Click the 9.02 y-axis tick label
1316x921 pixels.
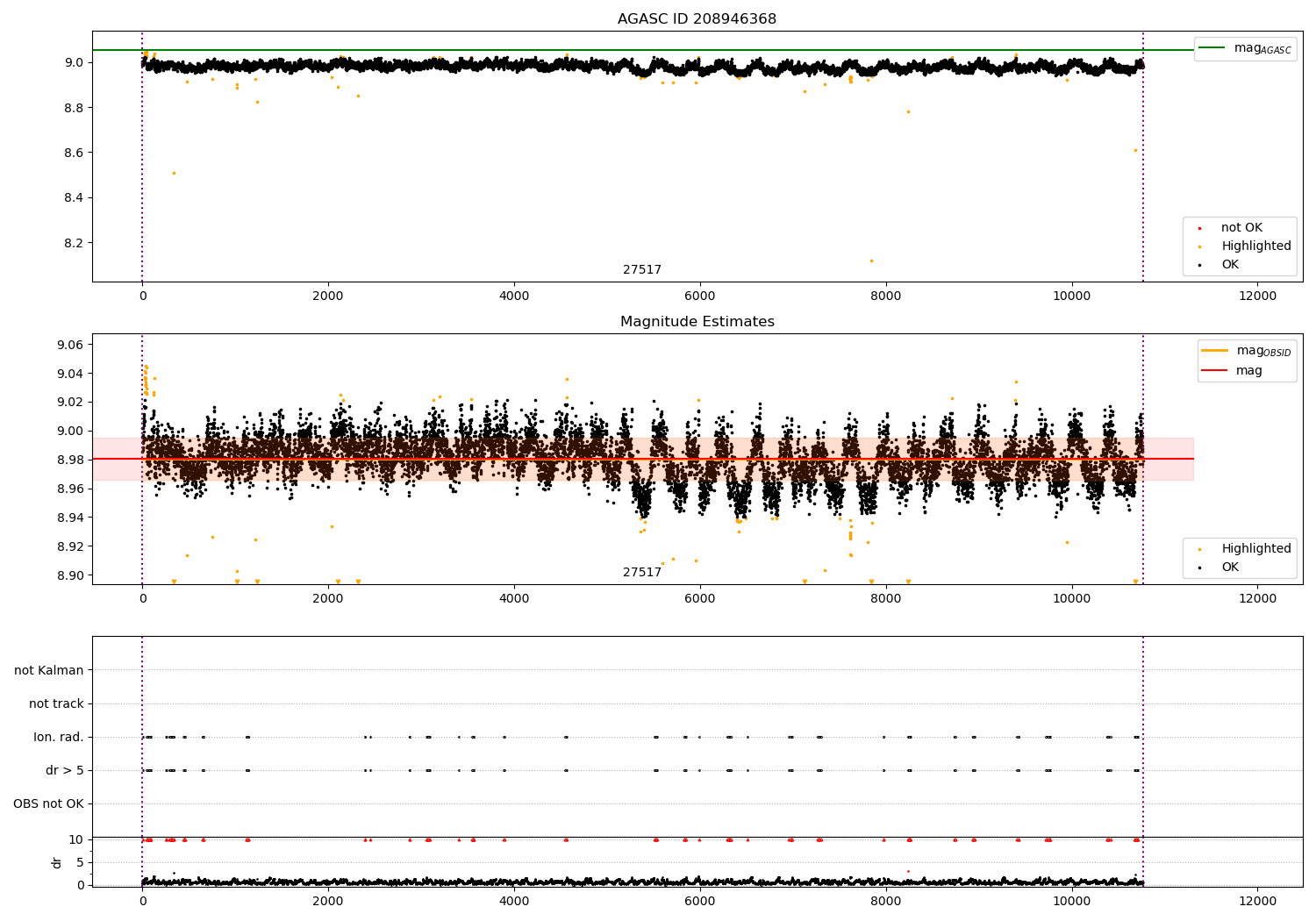[70, 402]
